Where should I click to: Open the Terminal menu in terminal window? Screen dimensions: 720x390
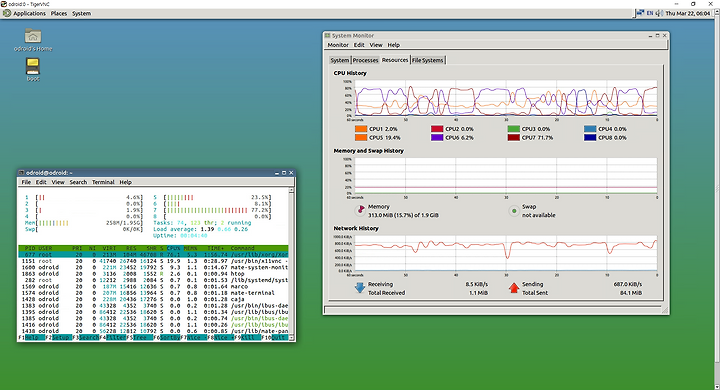pos(103,182)
